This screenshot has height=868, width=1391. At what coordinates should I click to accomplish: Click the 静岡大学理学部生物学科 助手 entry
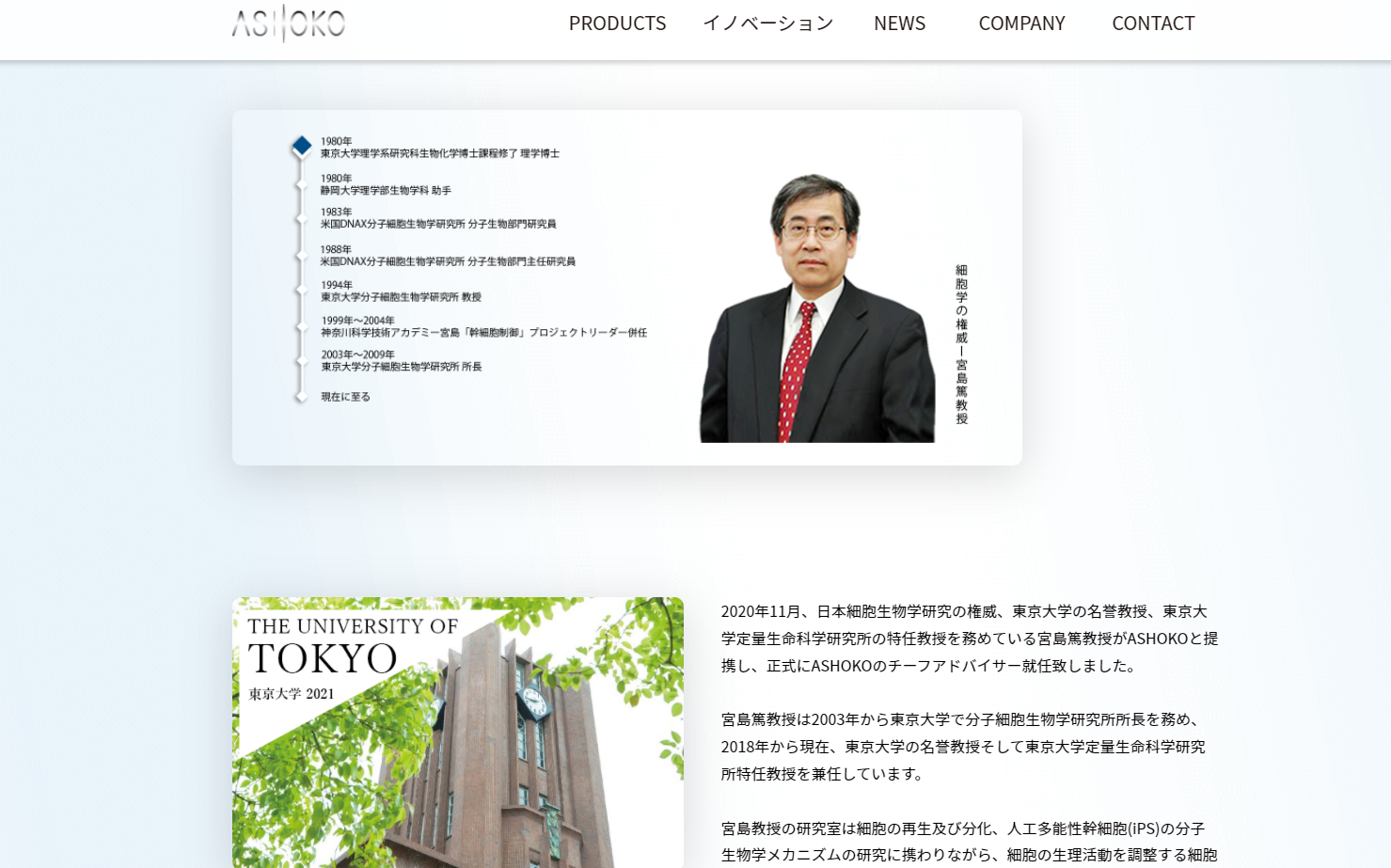(x=386, y=184)
